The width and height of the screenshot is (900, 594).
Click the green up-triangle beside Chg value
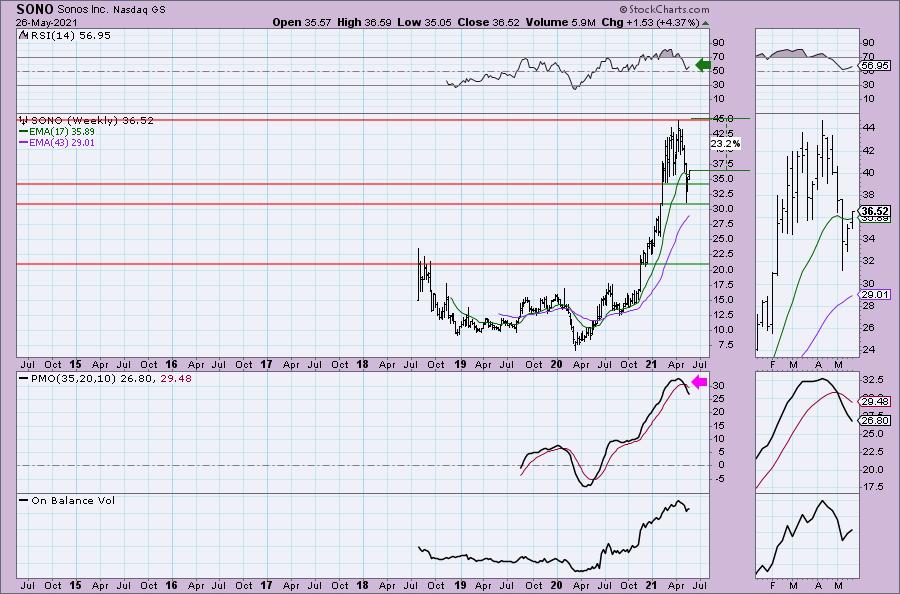point(705,23)
